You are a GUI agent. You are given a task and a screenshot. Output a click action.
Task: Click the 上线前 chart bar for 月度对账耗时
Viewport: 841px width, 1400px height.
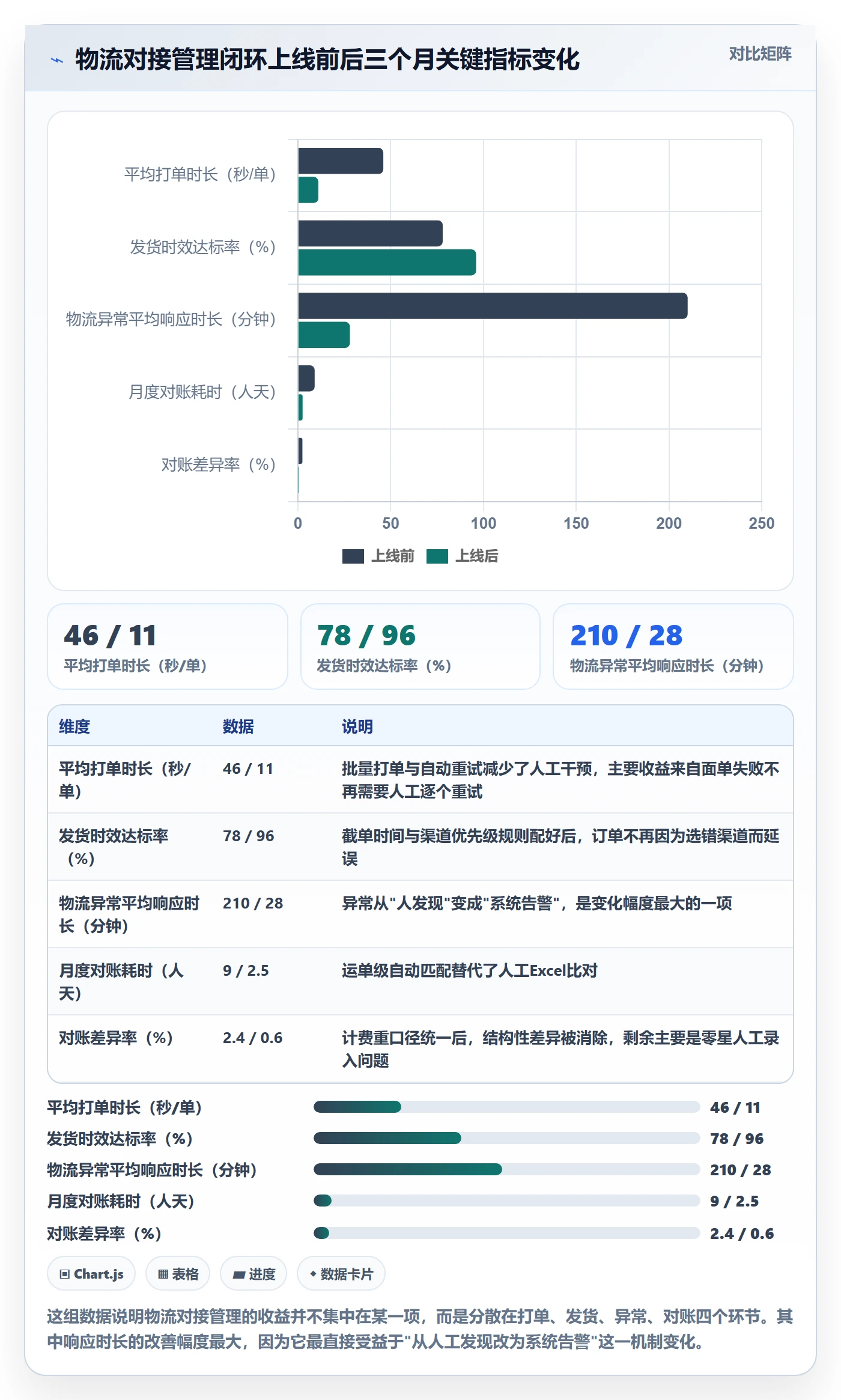306,379
